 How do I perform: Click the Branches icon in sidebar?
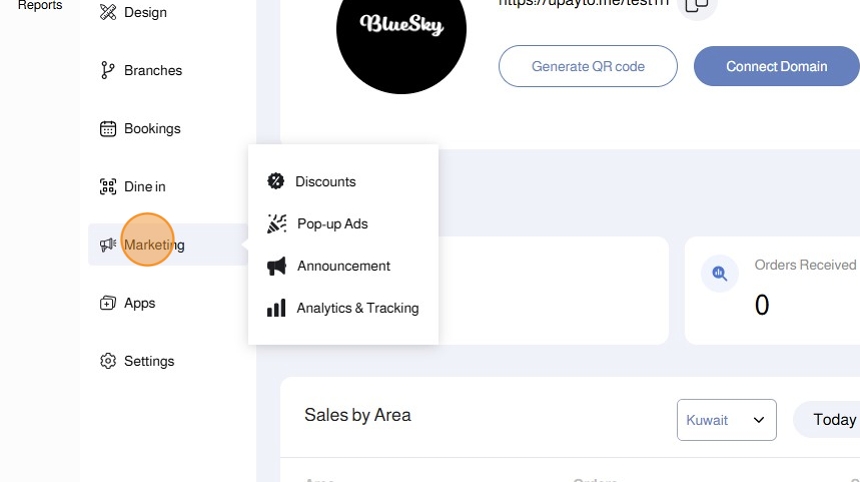108,70
